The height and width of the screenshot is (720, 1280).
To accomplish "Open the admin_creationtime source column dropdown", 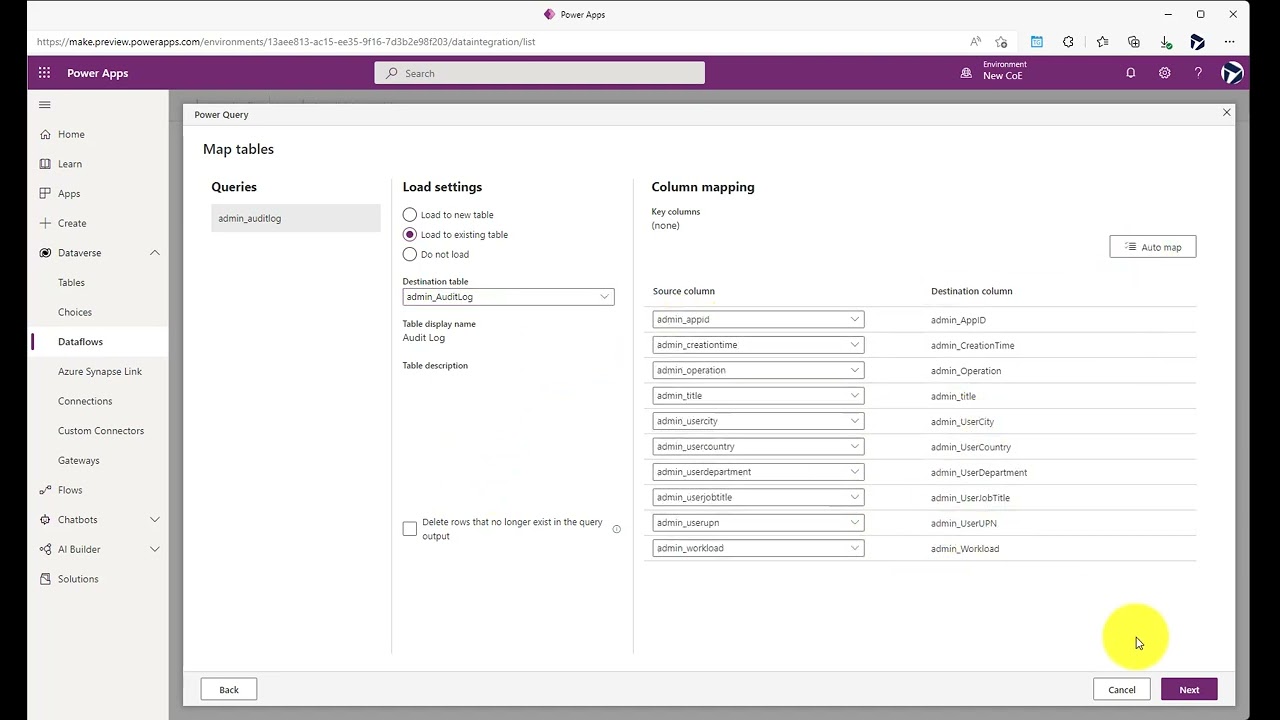I will pyautogui.click(x=758, y=345).
